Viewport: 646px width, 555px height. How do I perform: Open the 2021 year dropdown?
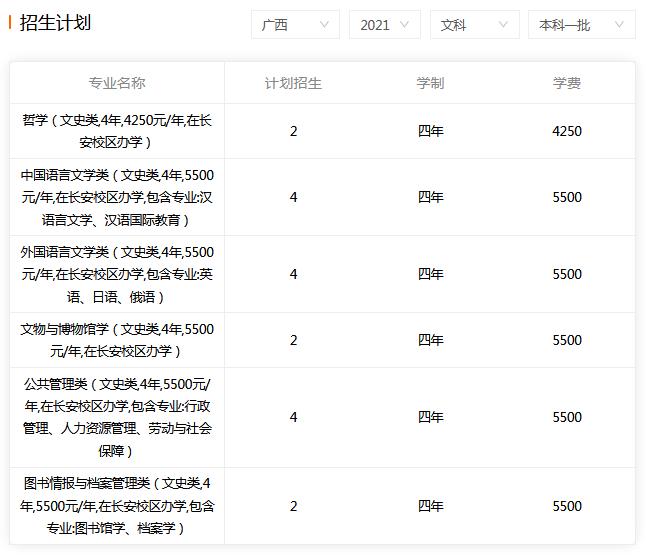384,25
